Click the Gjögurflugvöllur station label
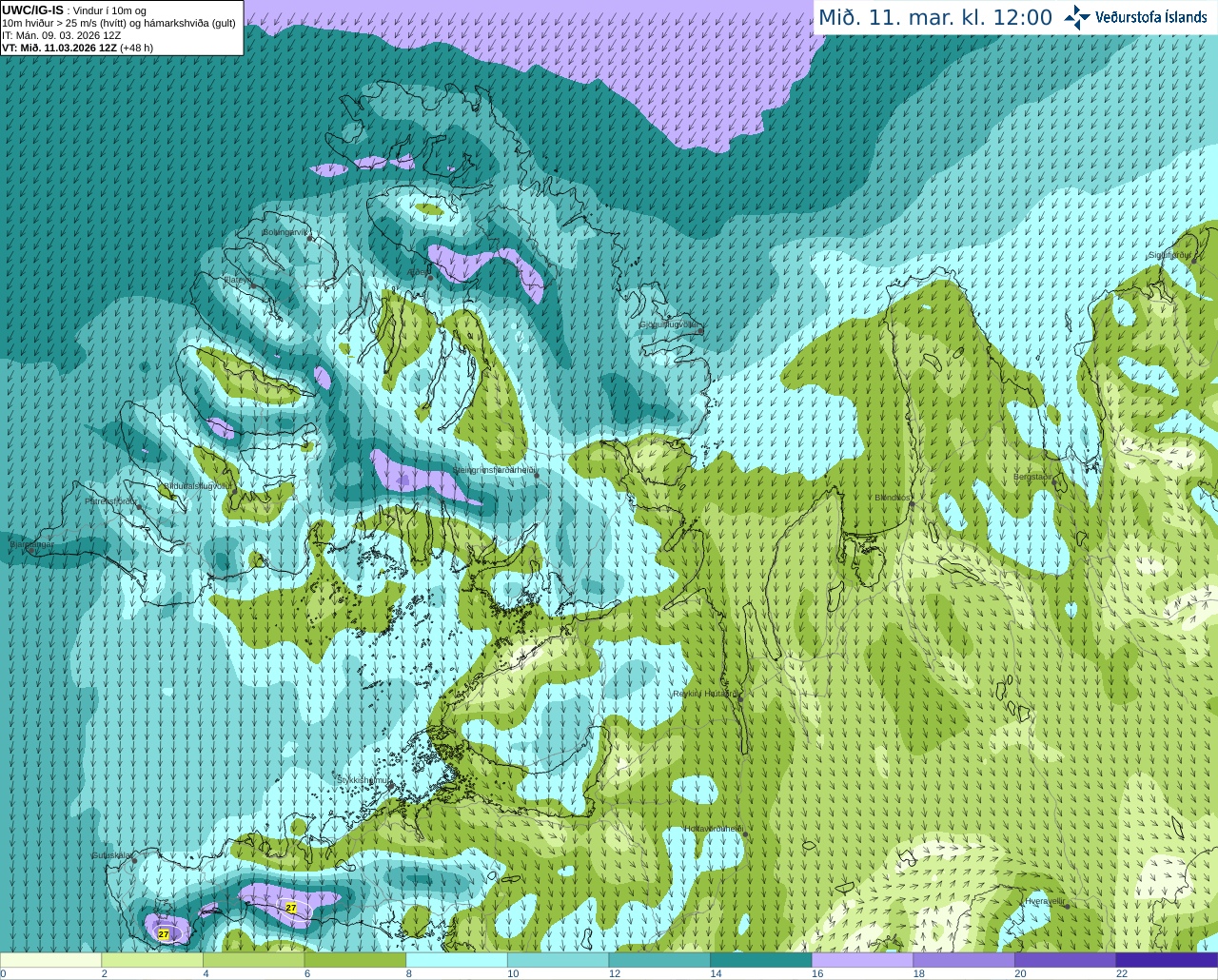The height and width of the screenshot is (980, 1218). [671, 324]
